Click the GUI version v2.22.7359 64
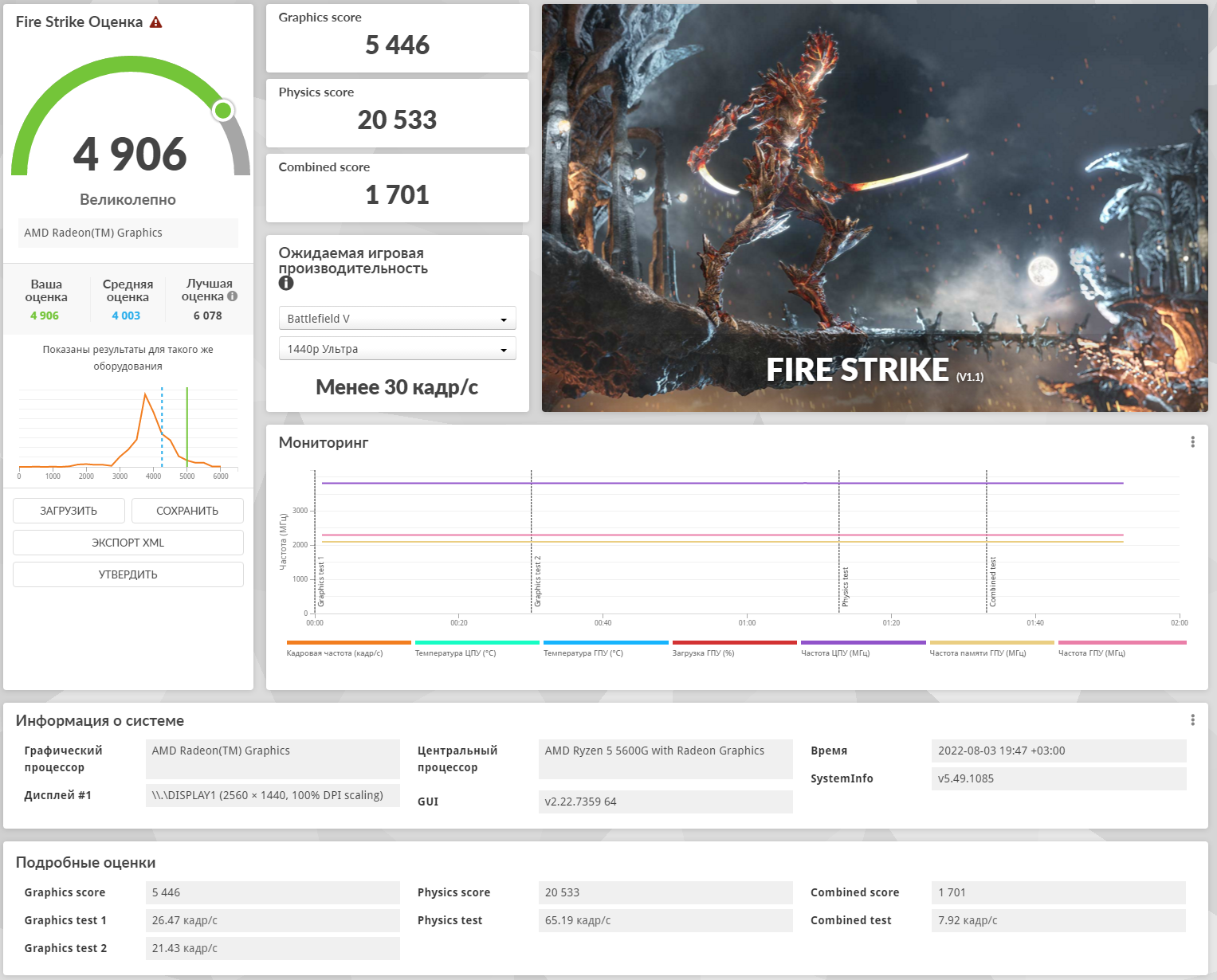The image size is (1217, 980). pyautogui.click(x=665, y=802)
